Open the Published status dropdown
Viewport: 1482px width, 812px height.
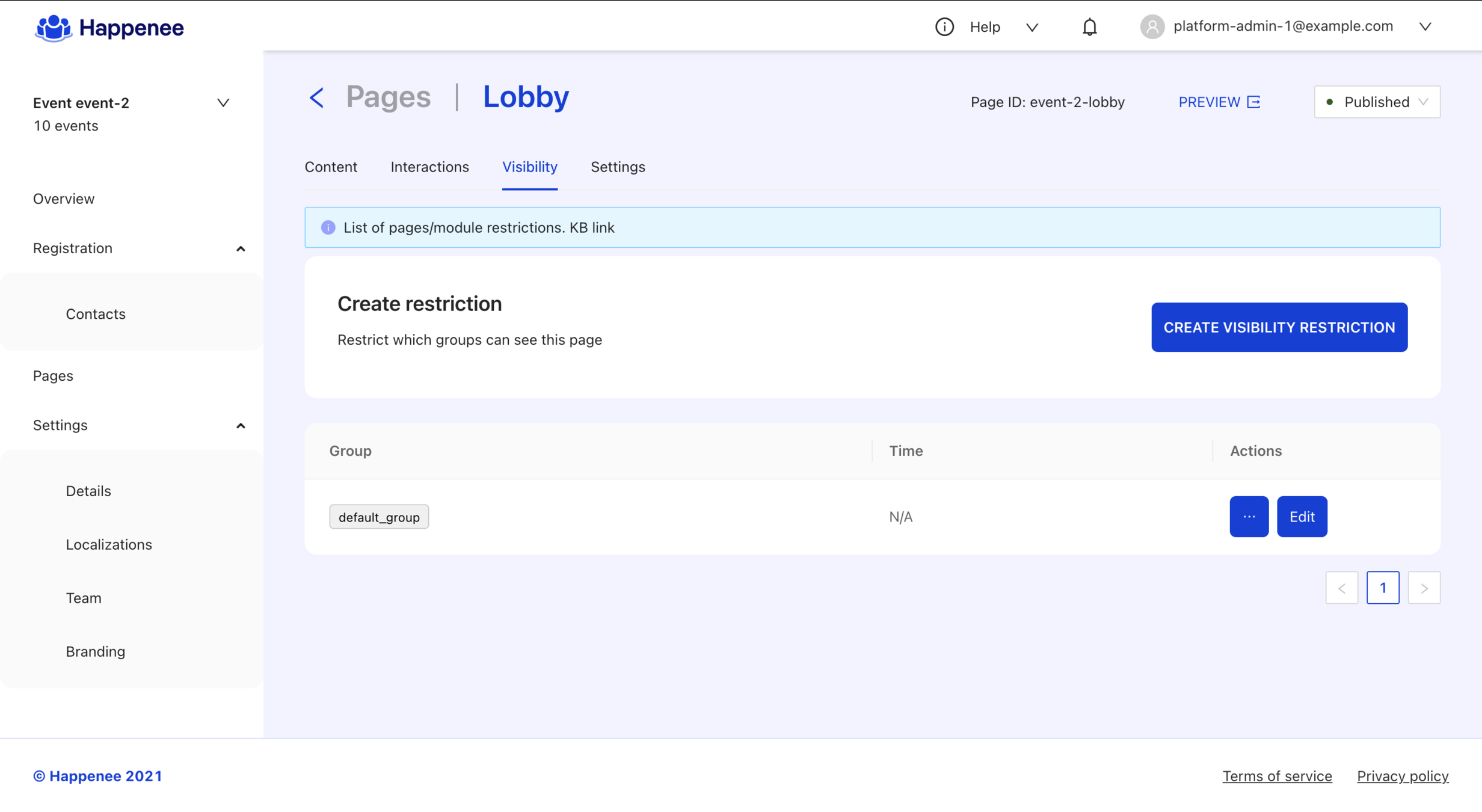click(x=1376, y=102)
